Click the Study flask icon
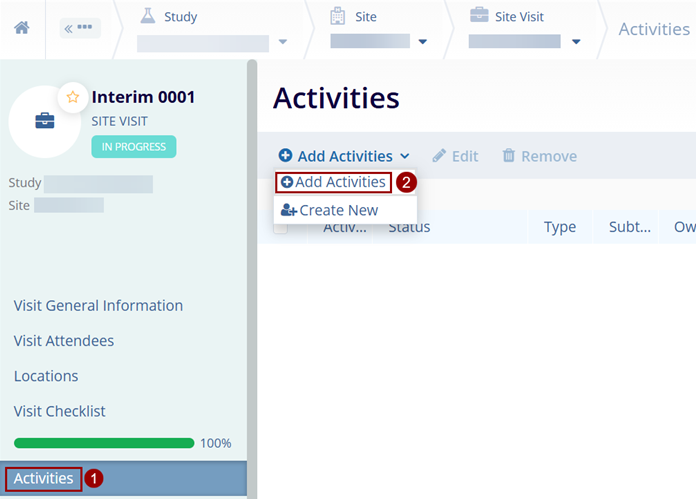This screenshot has height=499, width=696. 148,16
